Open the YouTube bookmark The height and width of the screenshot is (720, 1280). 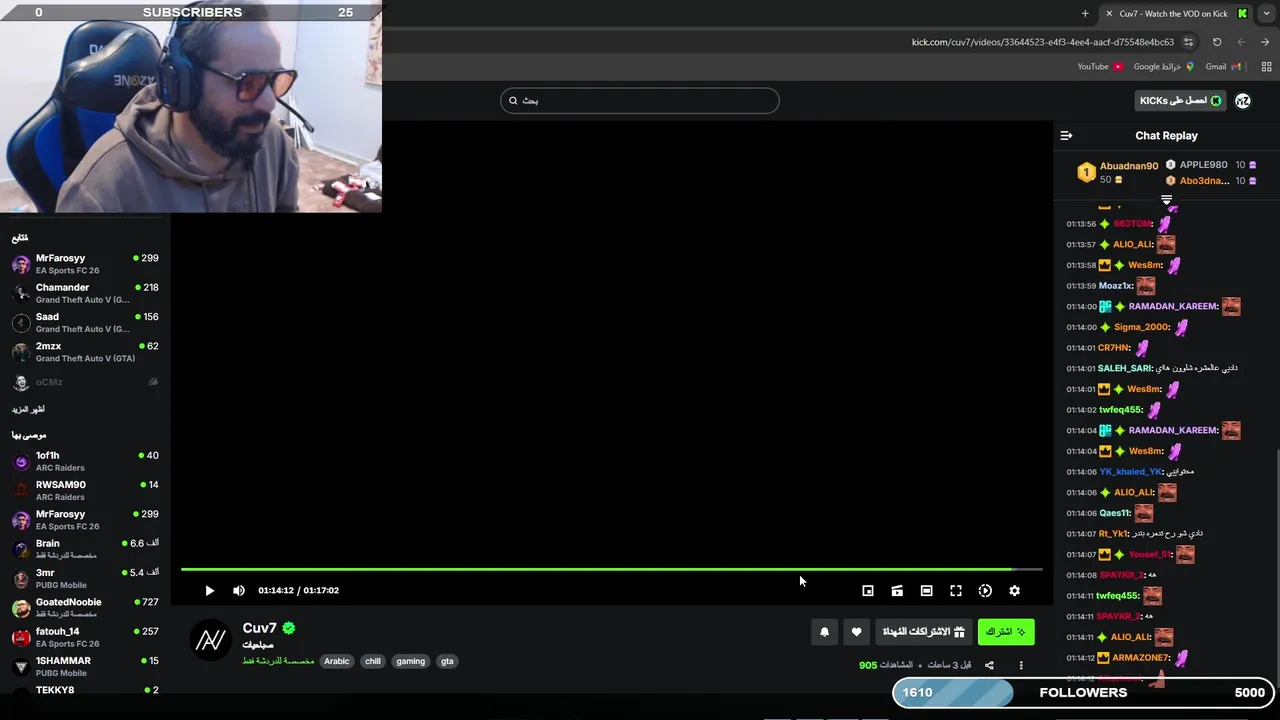click(1100, 67)
